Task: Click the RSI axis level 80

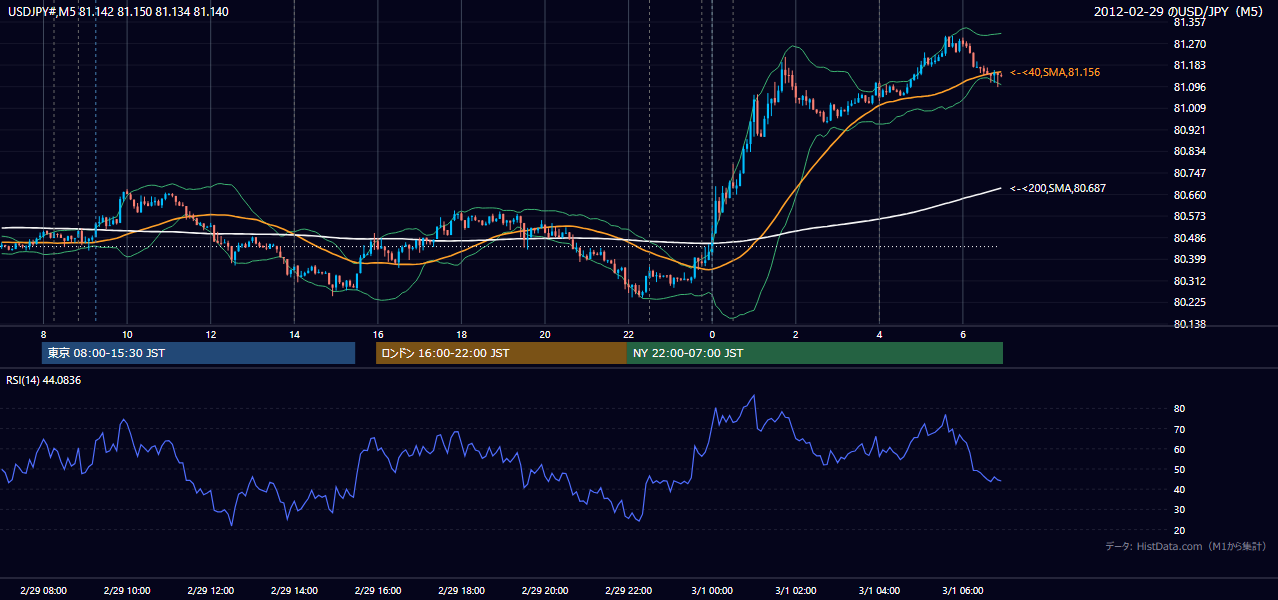Action: [x=1179, y=409]
